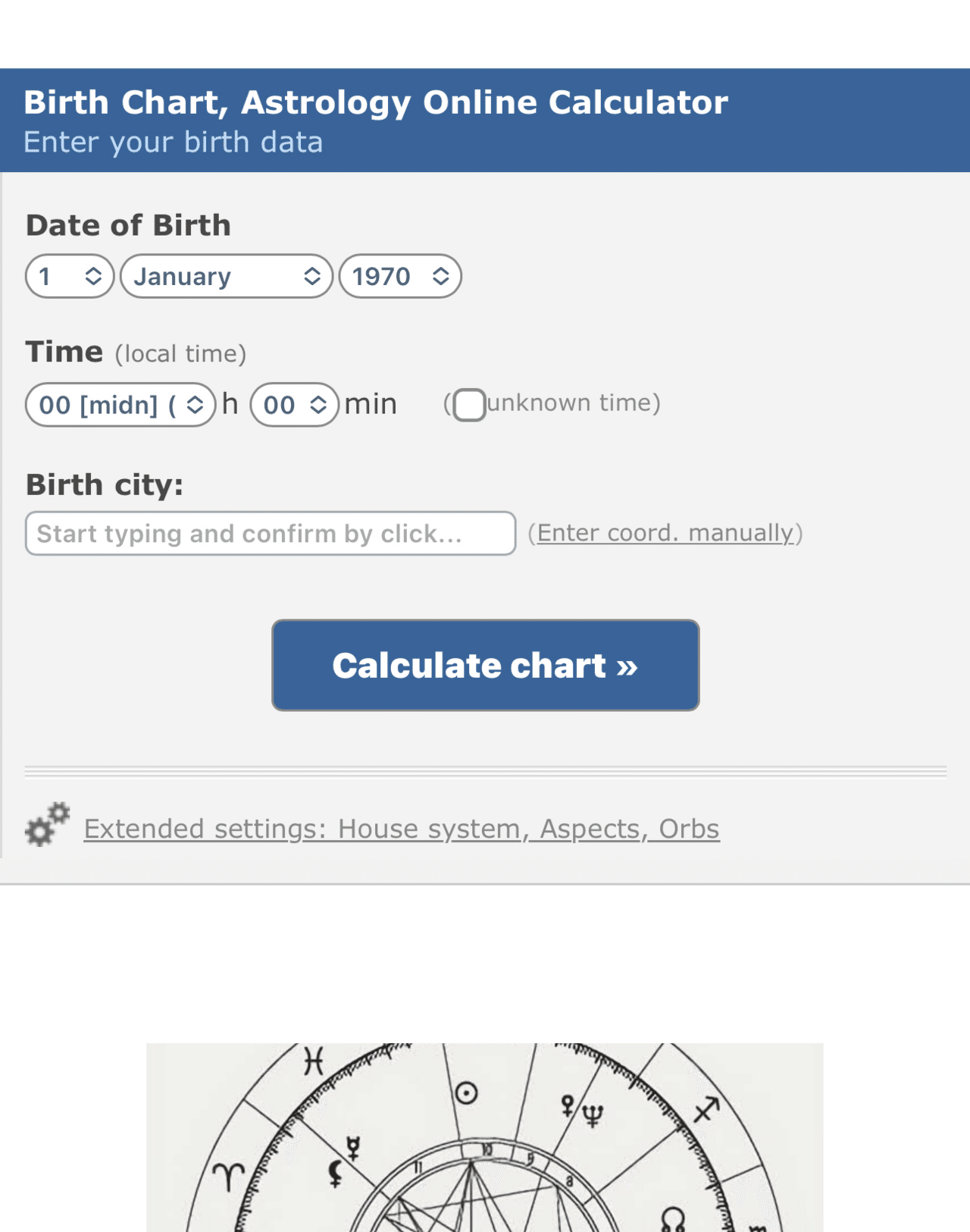The height and width of the screenshot is (1232, 970).
Task: Open the birth day dropdown showing 1
Action: [70, 276]
